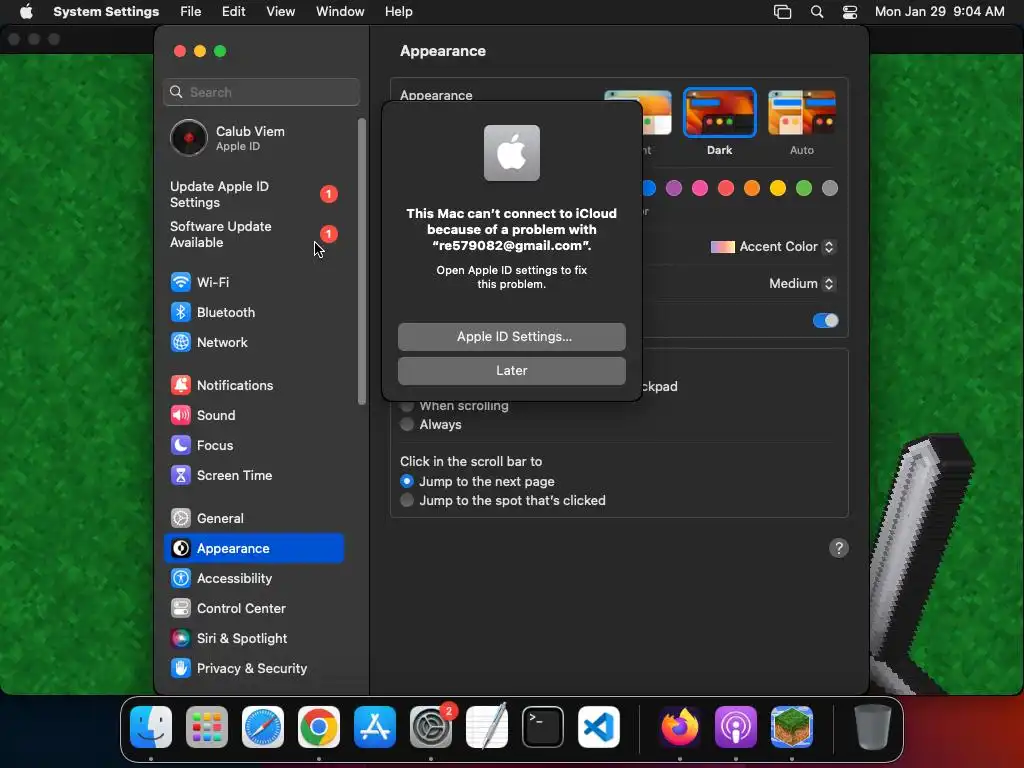Viewport: 1024px width, 768px height.
Task: Select the Auto appearance thumbnail
Action: tap(802, 113)
